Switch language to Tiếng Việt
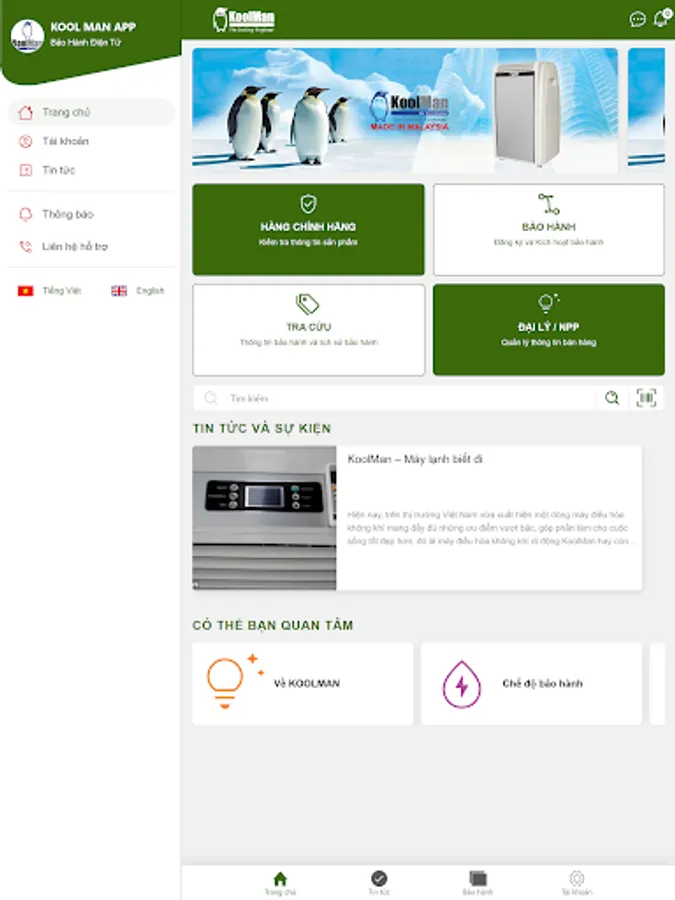The image size is (675, 900). click(x=50, y=291)
